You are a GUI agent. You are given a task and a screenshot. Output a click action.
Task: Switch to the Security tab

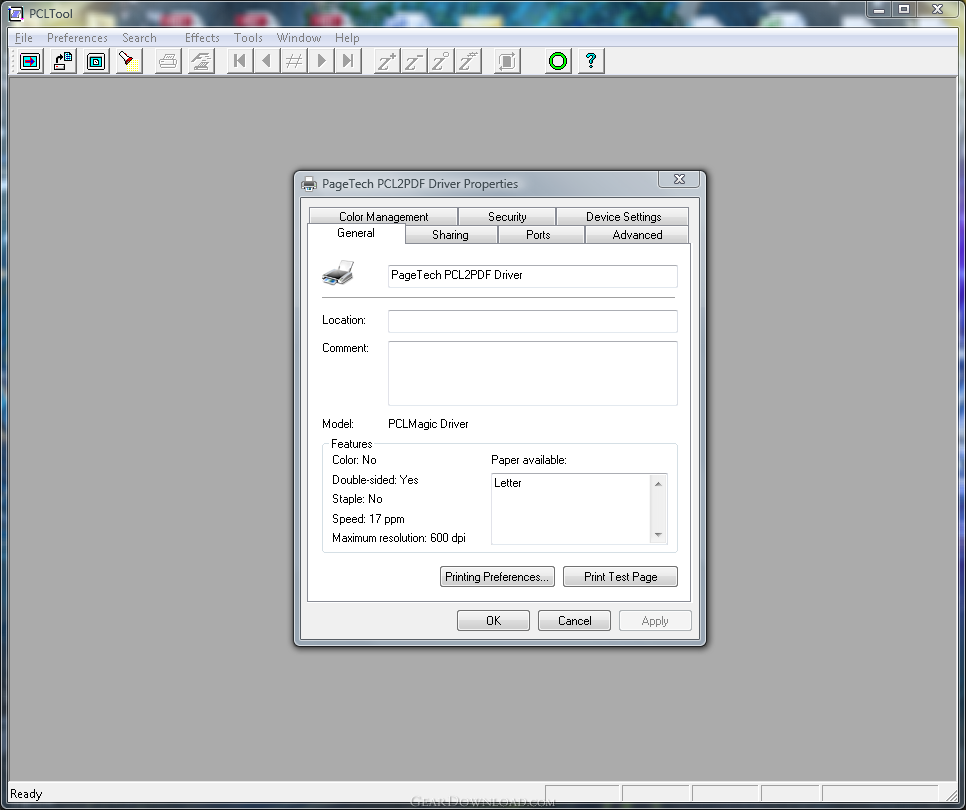pyautogui.click(x=507, y=217)
